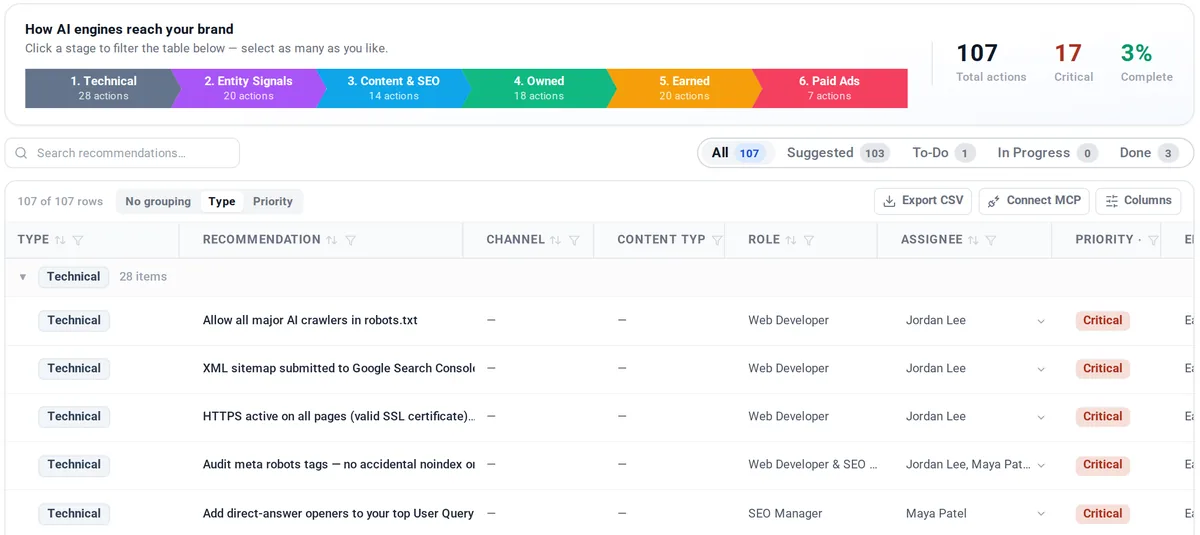
Task: Open the XML sitemap submitted recommendation
Action: tap(339, 369)
